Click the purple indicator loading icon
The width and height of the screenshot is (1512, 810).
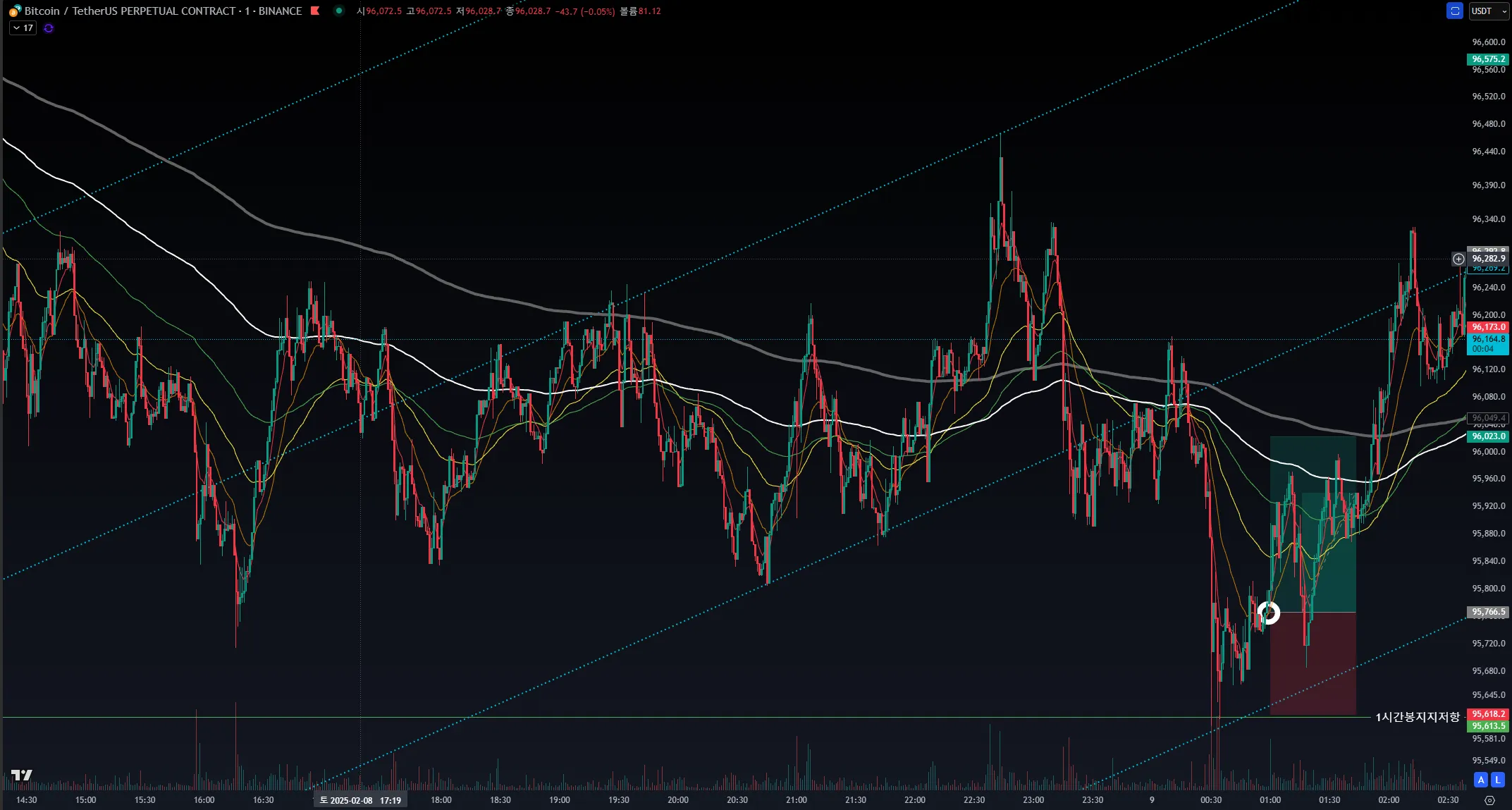[x=49, y=28]
